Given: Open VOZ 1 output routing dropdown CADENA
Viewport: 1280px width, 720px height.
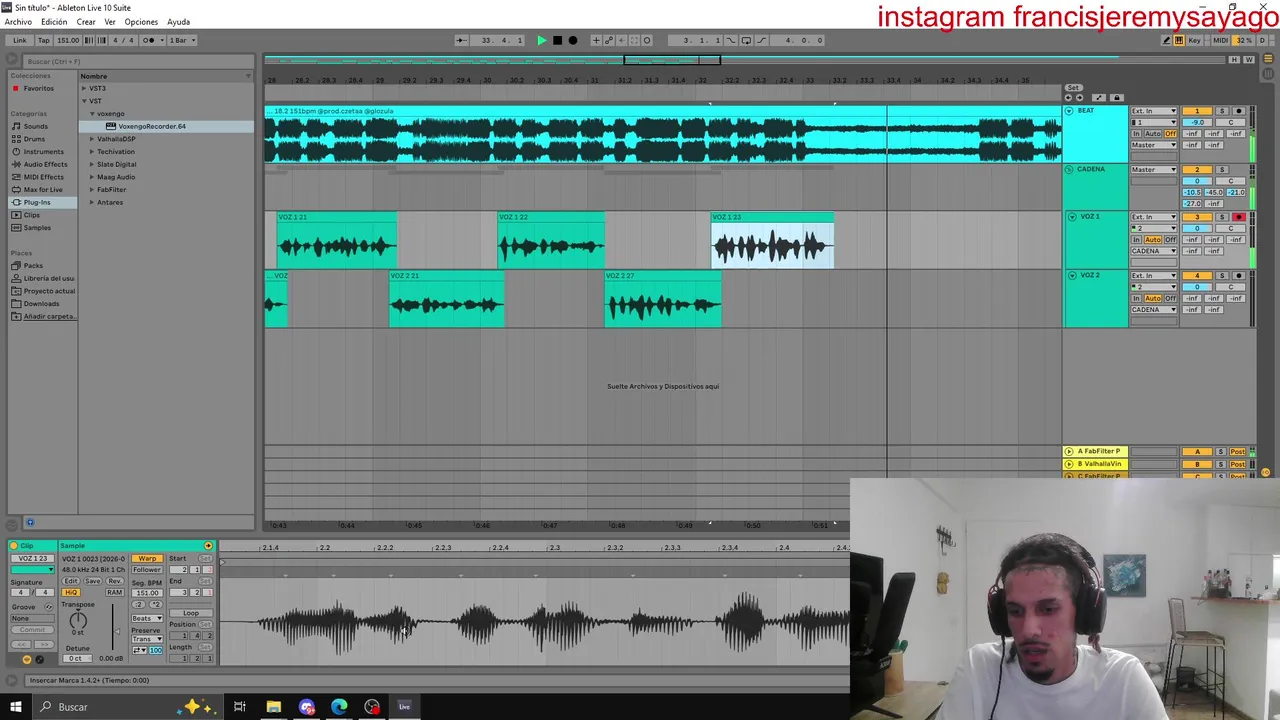Looking at the screenshot, I should point(1154,251).
